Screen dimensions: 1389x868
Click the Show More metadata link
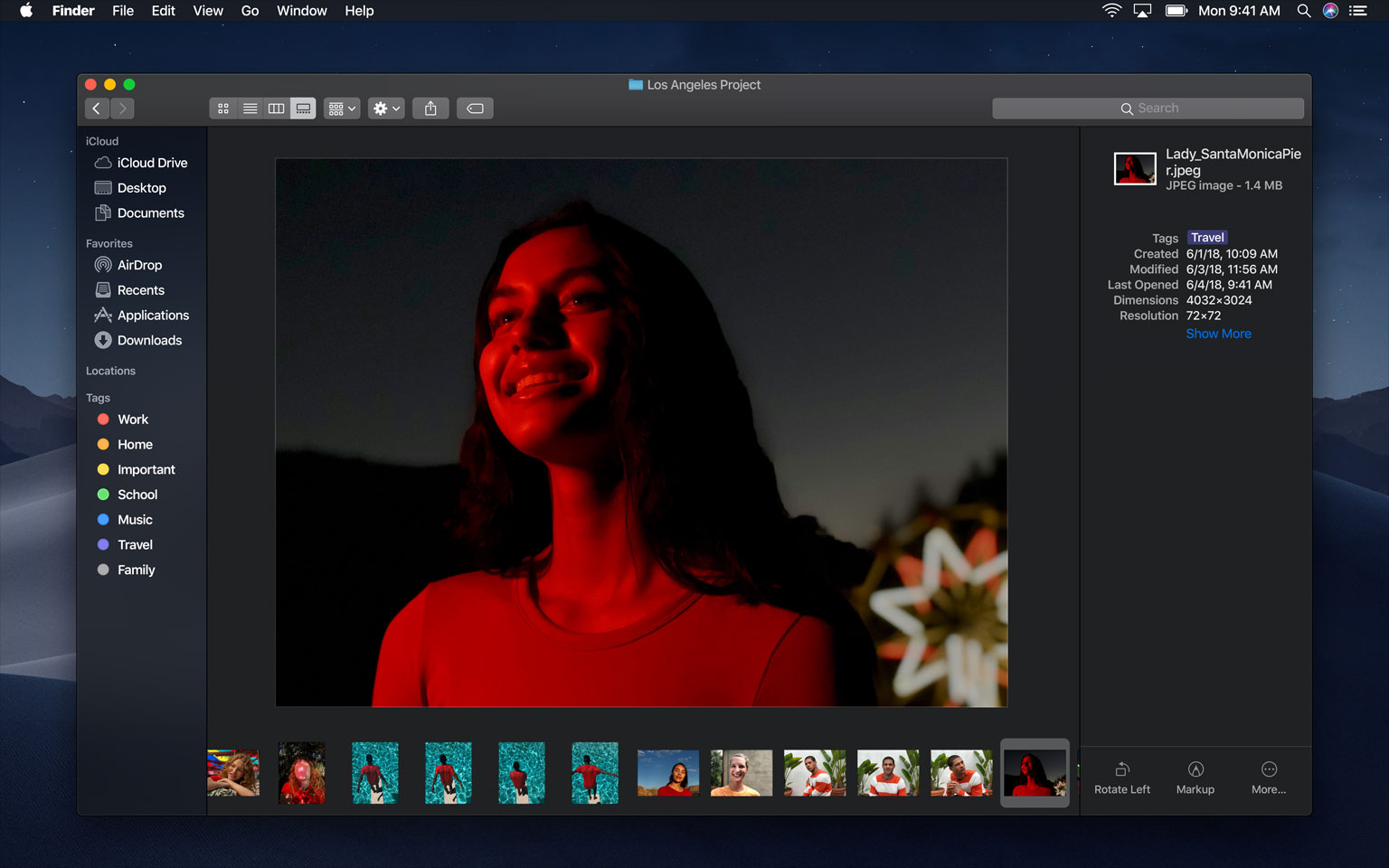pyautogui.click(x=1218, y=334)
